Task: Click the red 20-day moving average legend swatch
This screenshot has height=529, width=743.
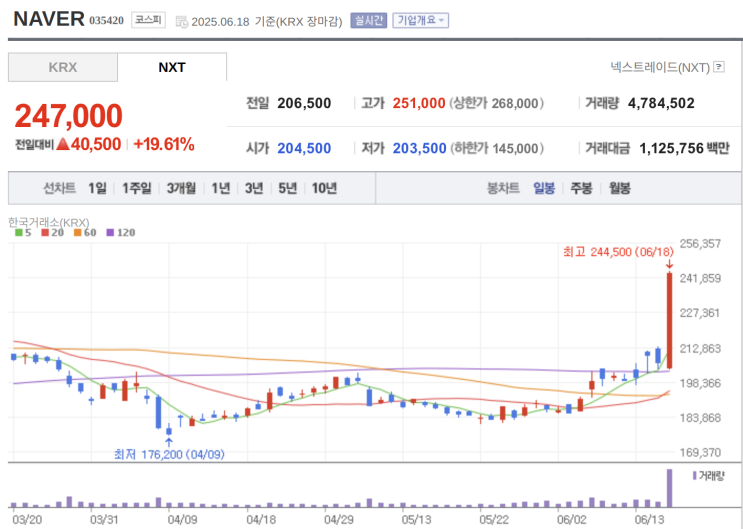Action: tap(45, 233)
